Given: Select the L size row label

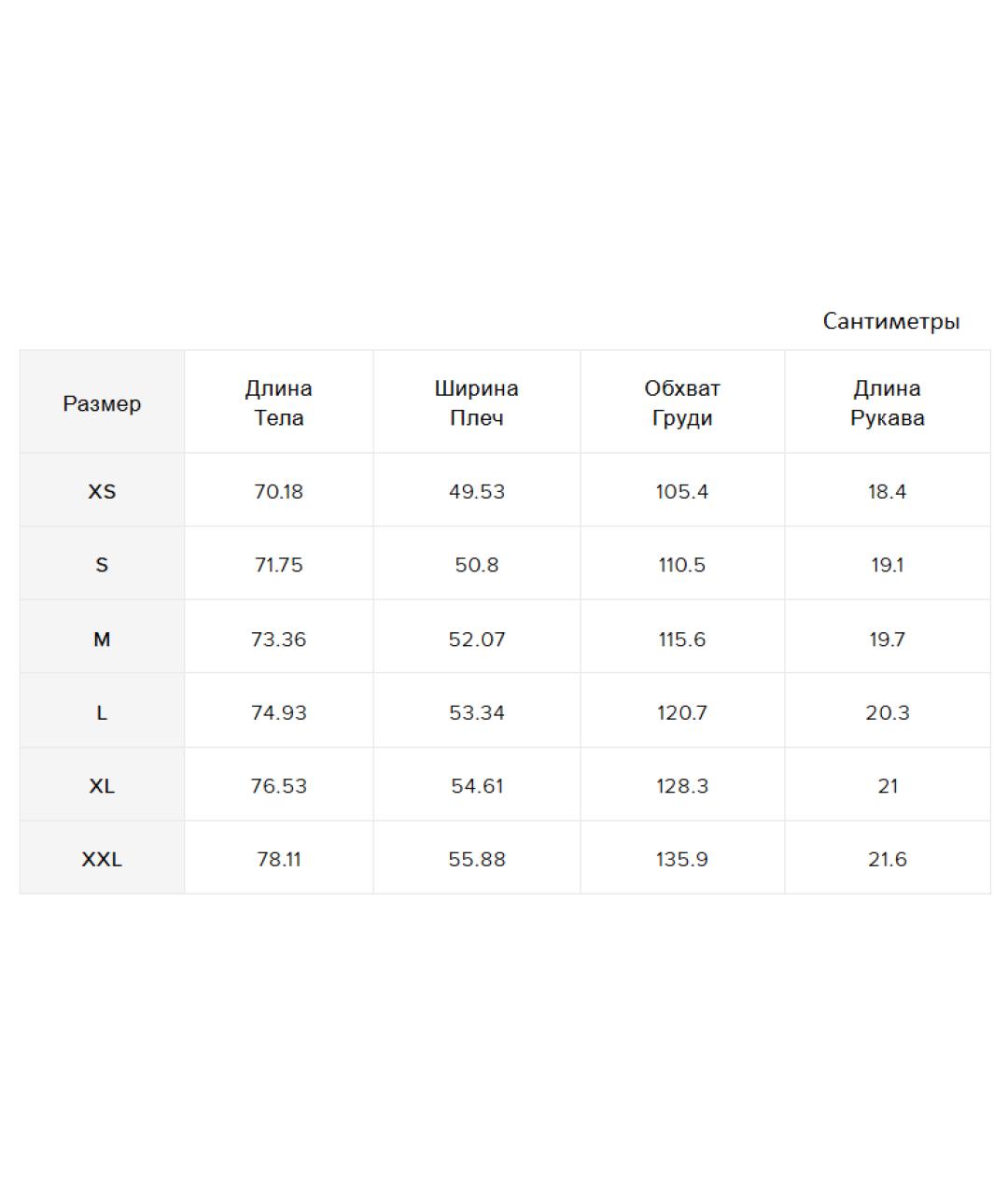Looking at the screenshot, I should pyautogui.click(x=102, y=712).
